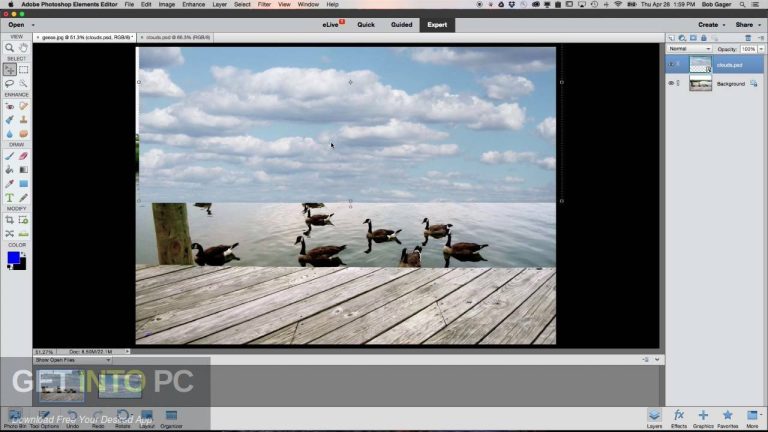Select the Rectangle shape tool
Viewport: 768px width, 432px height.
(x=23, y=184)
